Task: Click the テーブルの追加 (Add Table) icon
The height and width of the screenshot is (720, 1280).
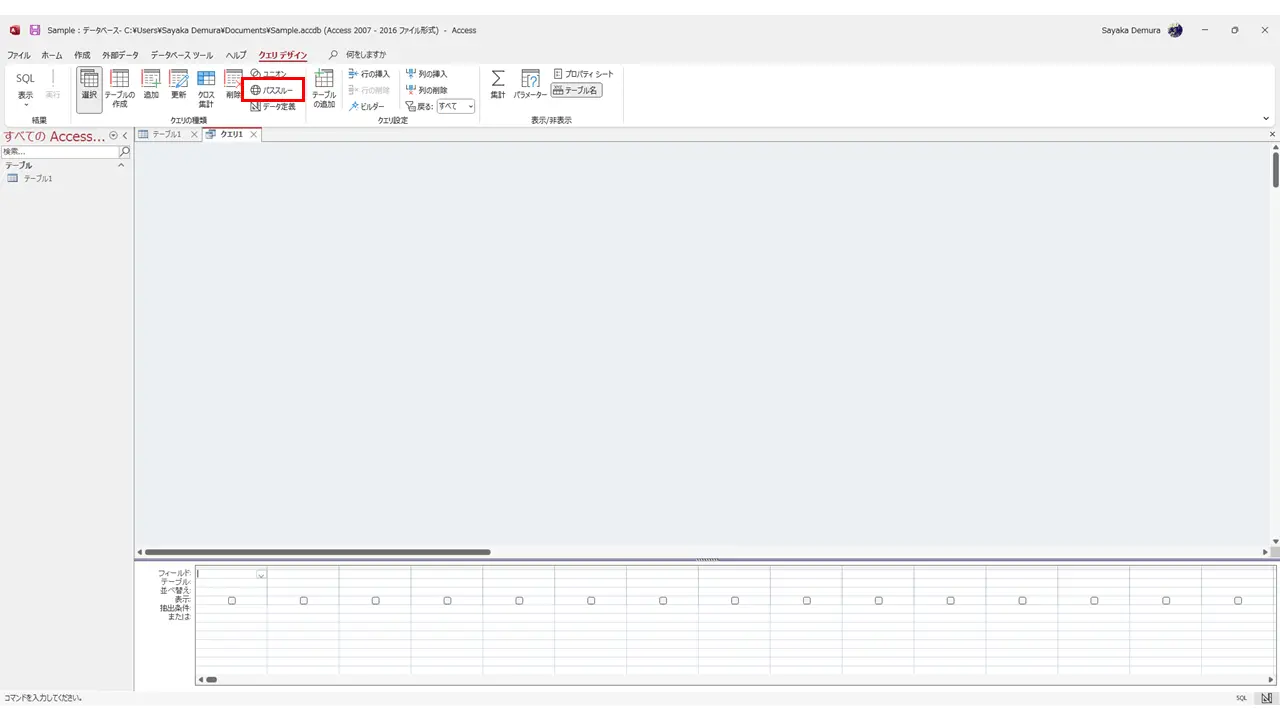Action: [x=324, y=89]
